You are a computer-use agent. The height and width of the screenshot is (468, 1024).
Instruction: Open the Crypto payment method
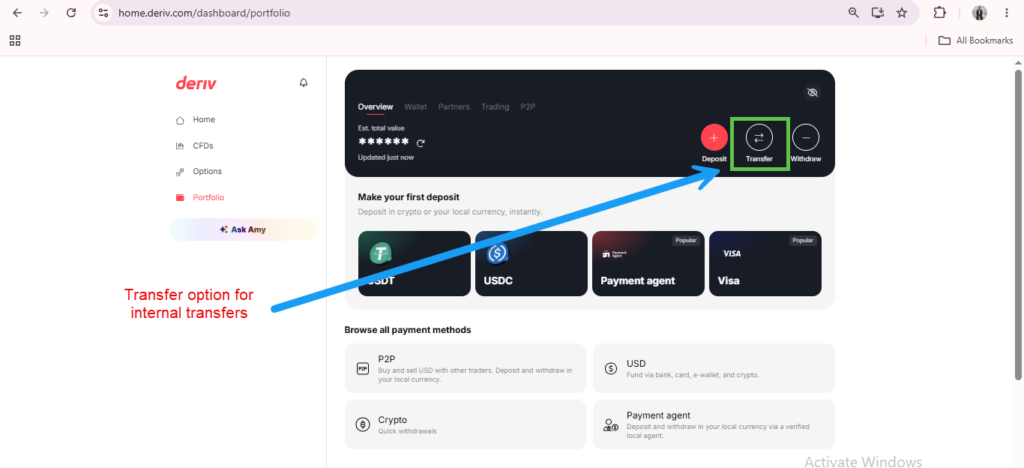pos(465,425)
